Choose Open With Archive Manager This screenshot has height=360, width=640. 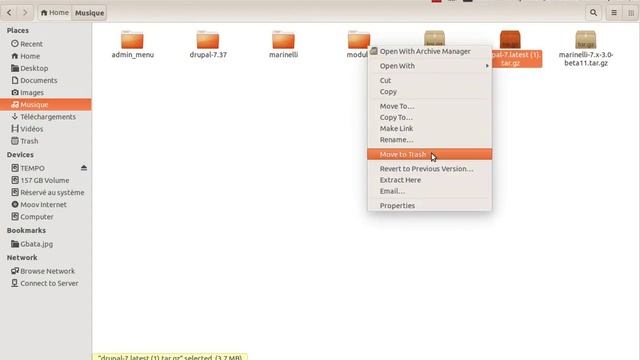coord(429,51)
